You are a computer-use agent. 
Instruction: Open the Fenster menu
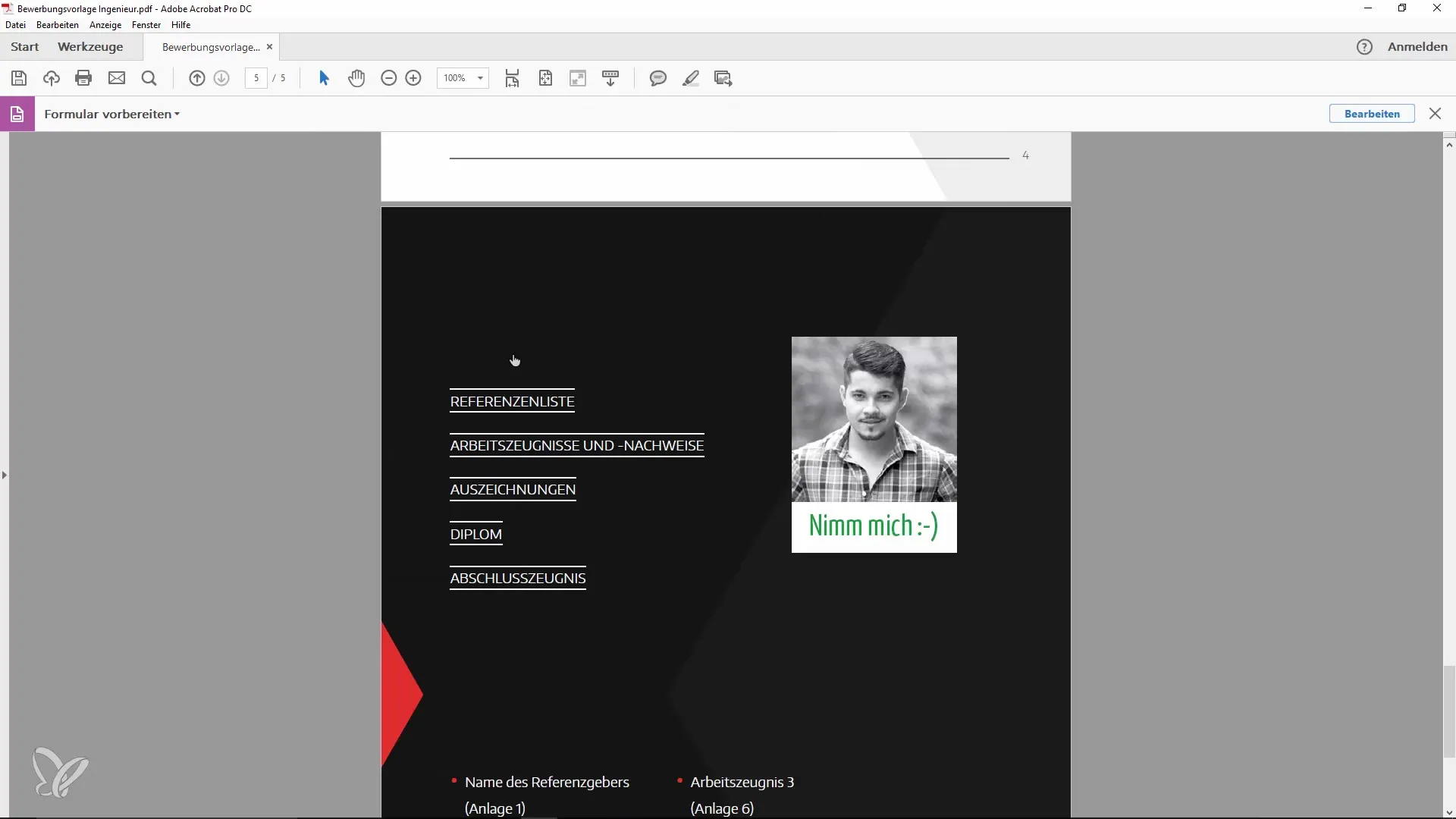(x=146, y=25)
